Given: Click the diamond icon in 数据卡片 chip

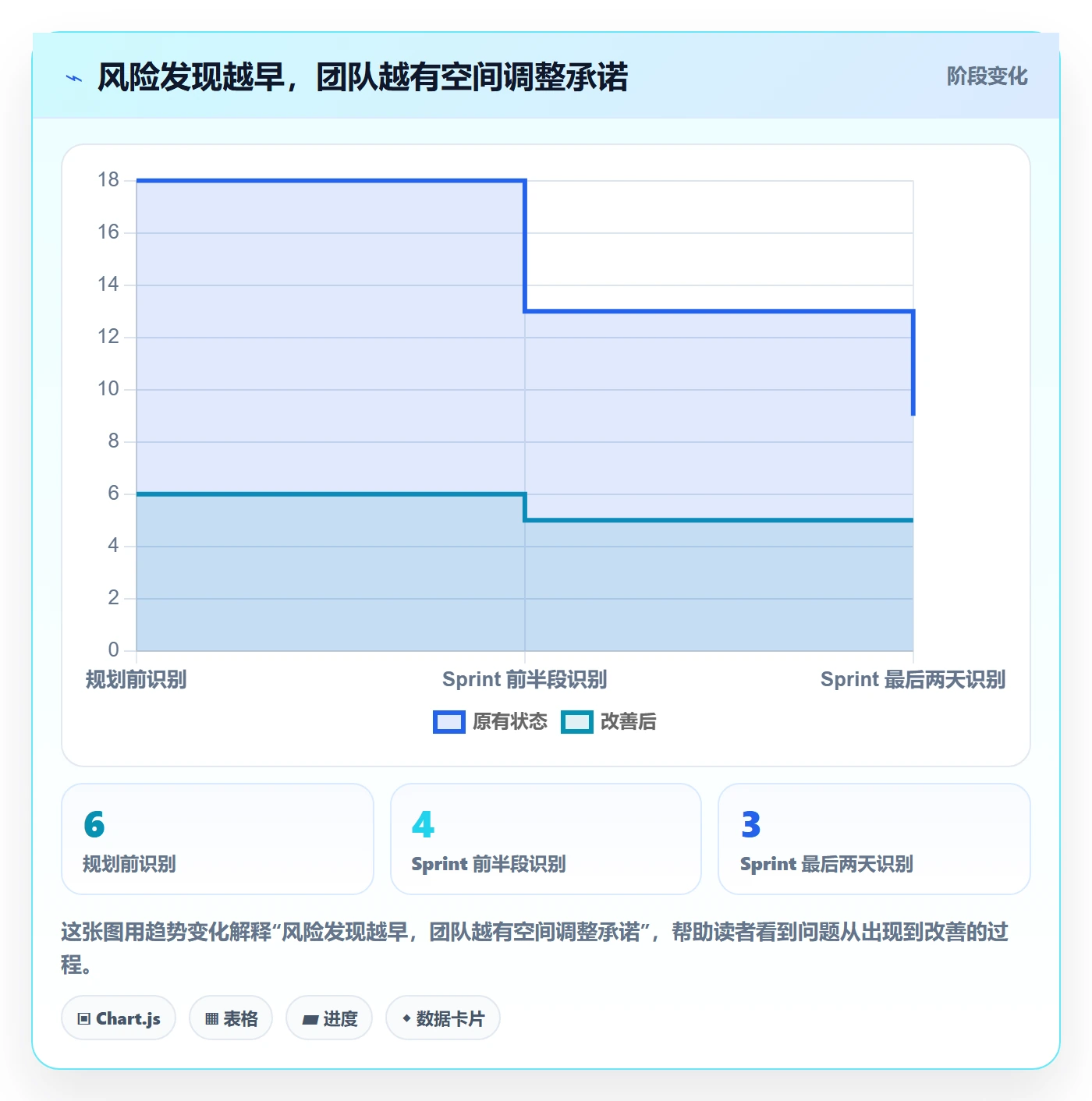Looking at the screenshot, I should click(x=406, y=1018).
